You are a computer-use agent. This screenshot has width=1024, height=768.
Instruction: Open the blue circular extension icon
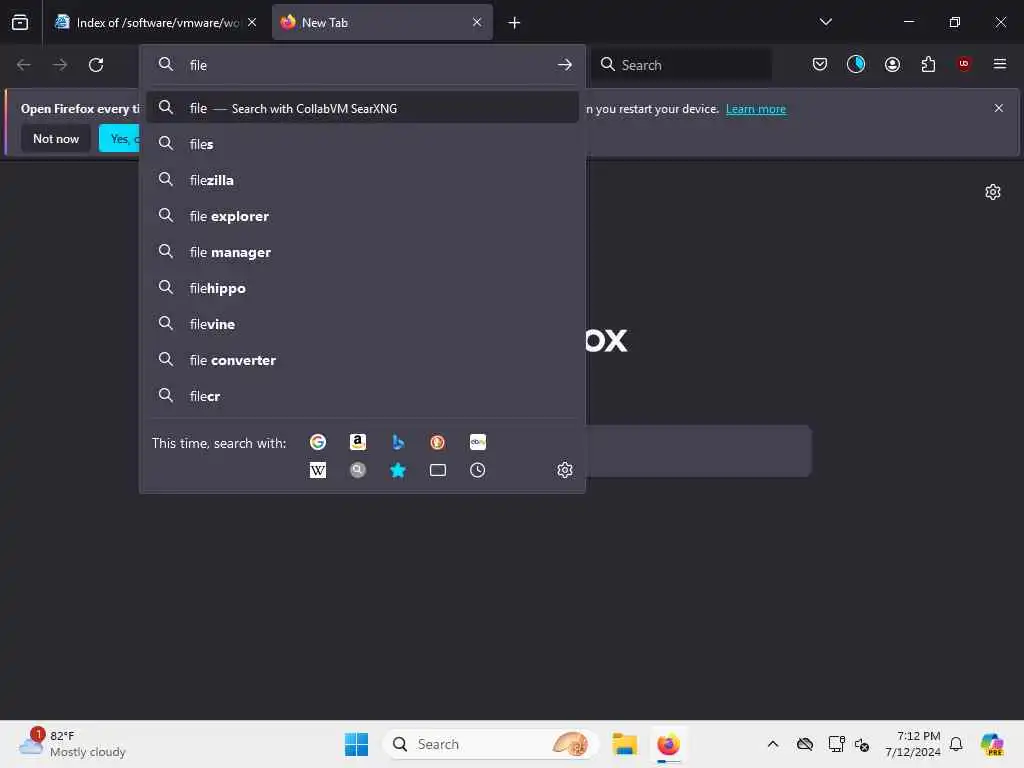856,64
